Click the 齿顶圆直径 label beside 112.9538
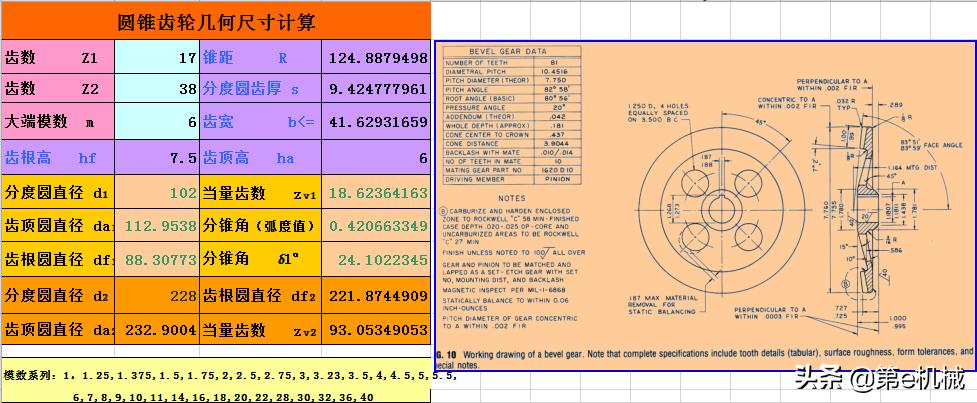Viewport: 977px width, 403px height. (x=58, y=225)
